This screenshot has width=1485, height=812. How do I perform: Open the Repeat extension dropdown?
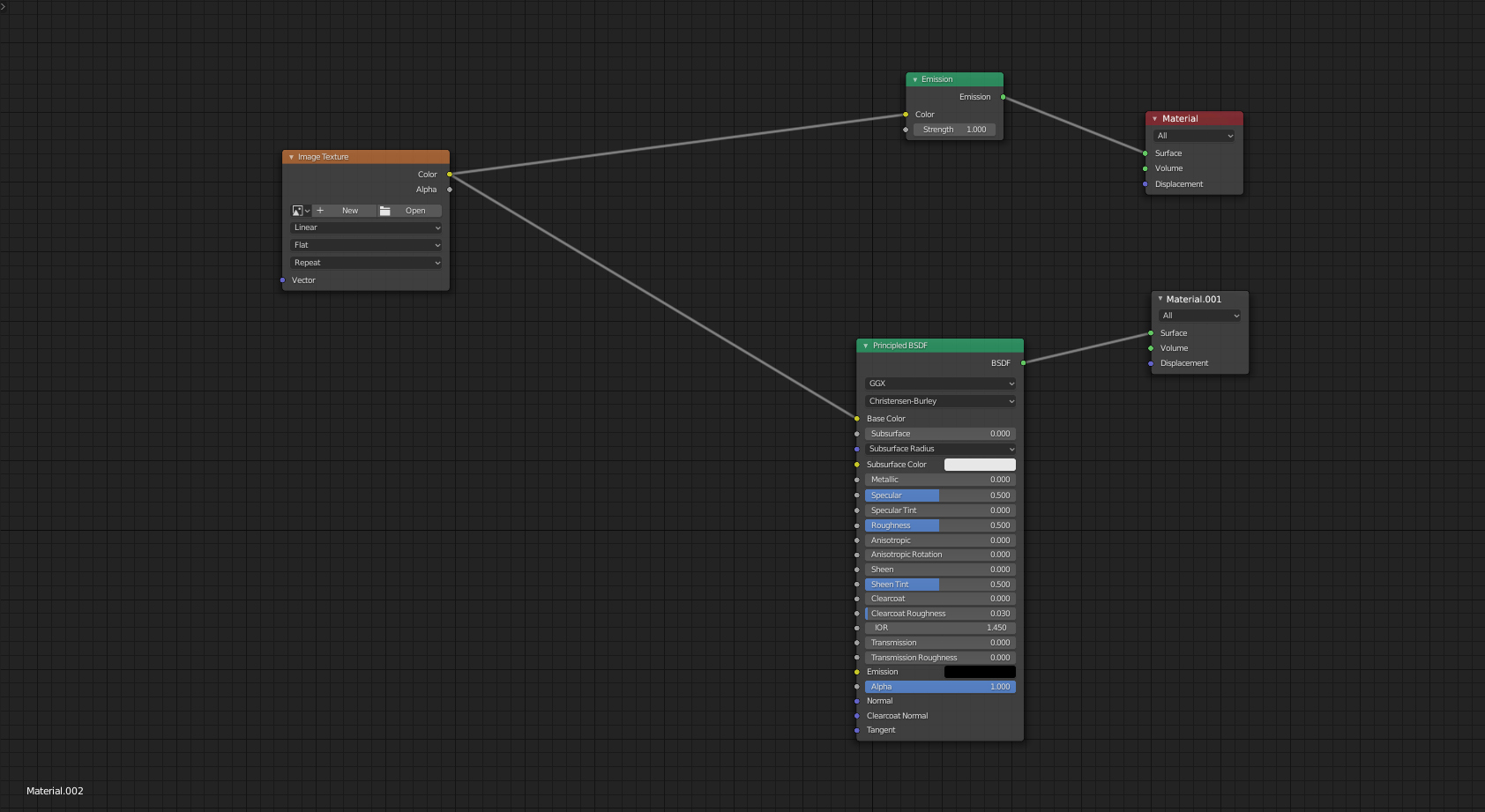click(x=366, y=263)
